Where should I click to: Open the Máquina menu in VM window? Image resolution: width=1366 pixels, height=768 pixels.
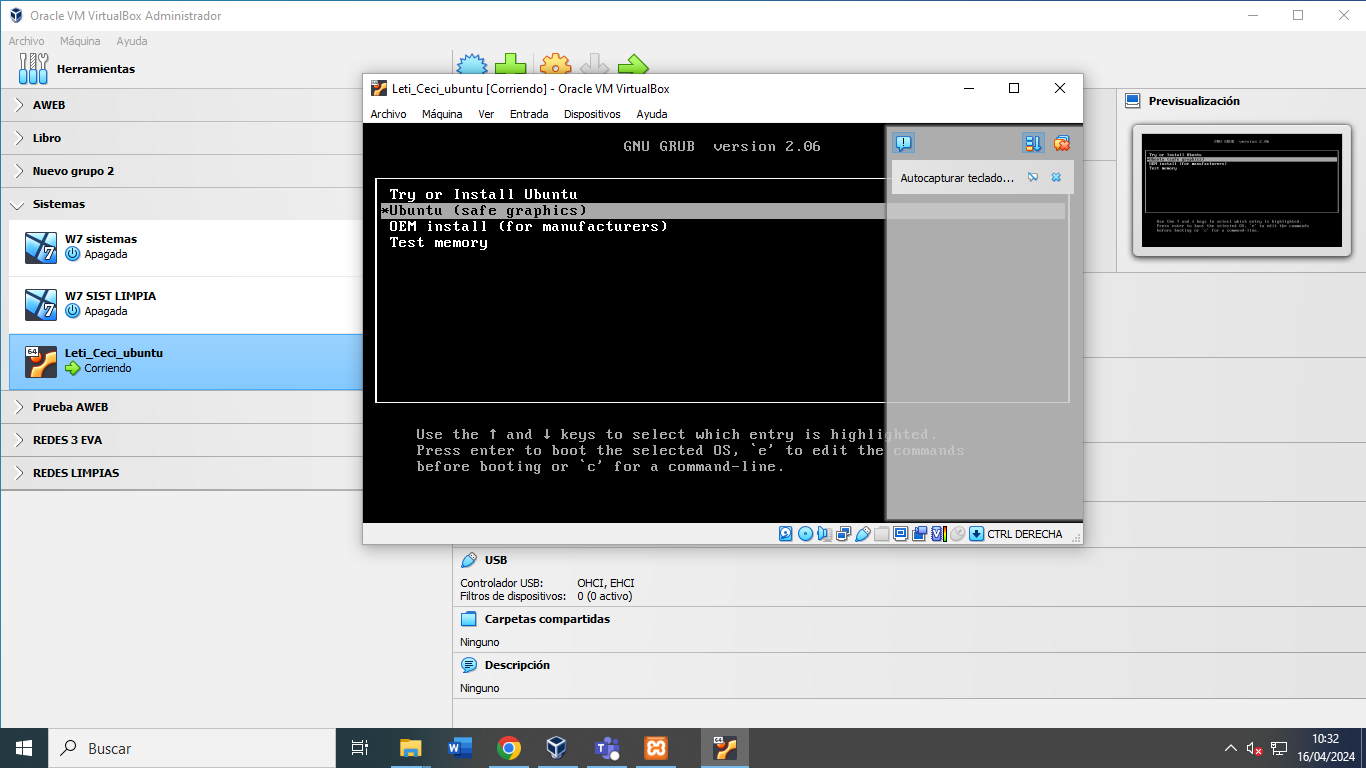point(442,114)
